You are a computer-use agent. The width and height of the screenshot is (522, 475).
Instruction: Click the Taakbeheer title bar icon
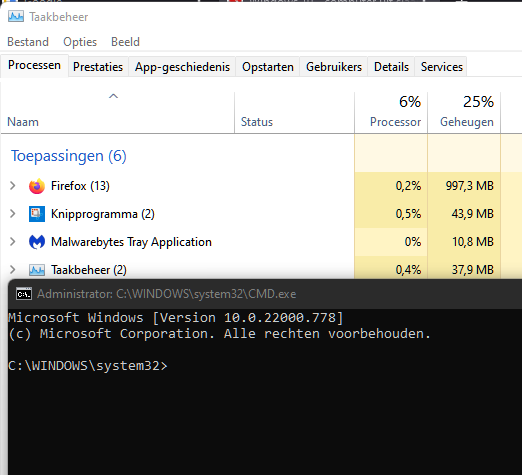click(16, 16)
